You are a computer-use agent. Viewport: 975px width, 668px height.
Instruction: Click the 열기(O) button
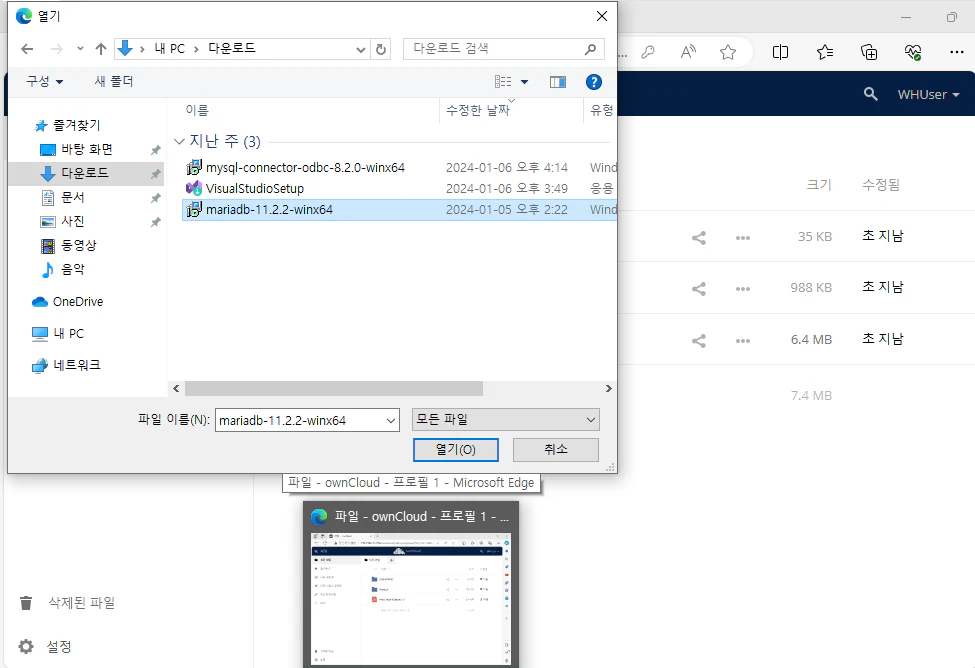[456, 450]
